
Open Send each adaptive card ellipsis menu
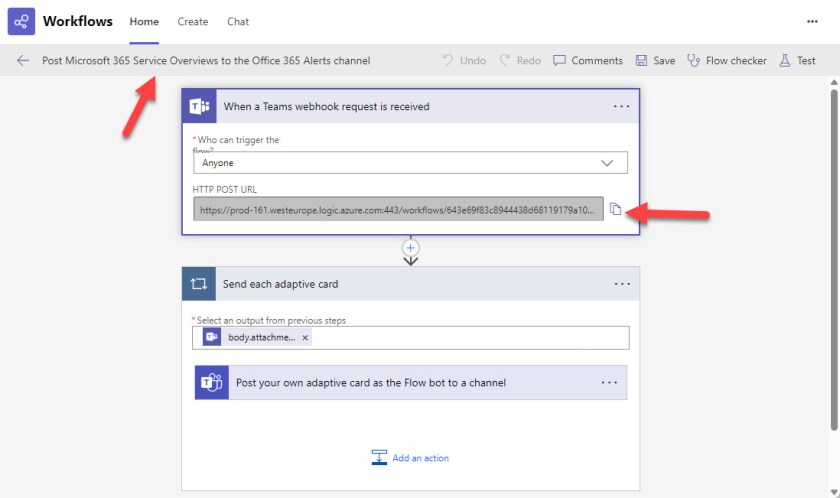click(x=622, y=284)
